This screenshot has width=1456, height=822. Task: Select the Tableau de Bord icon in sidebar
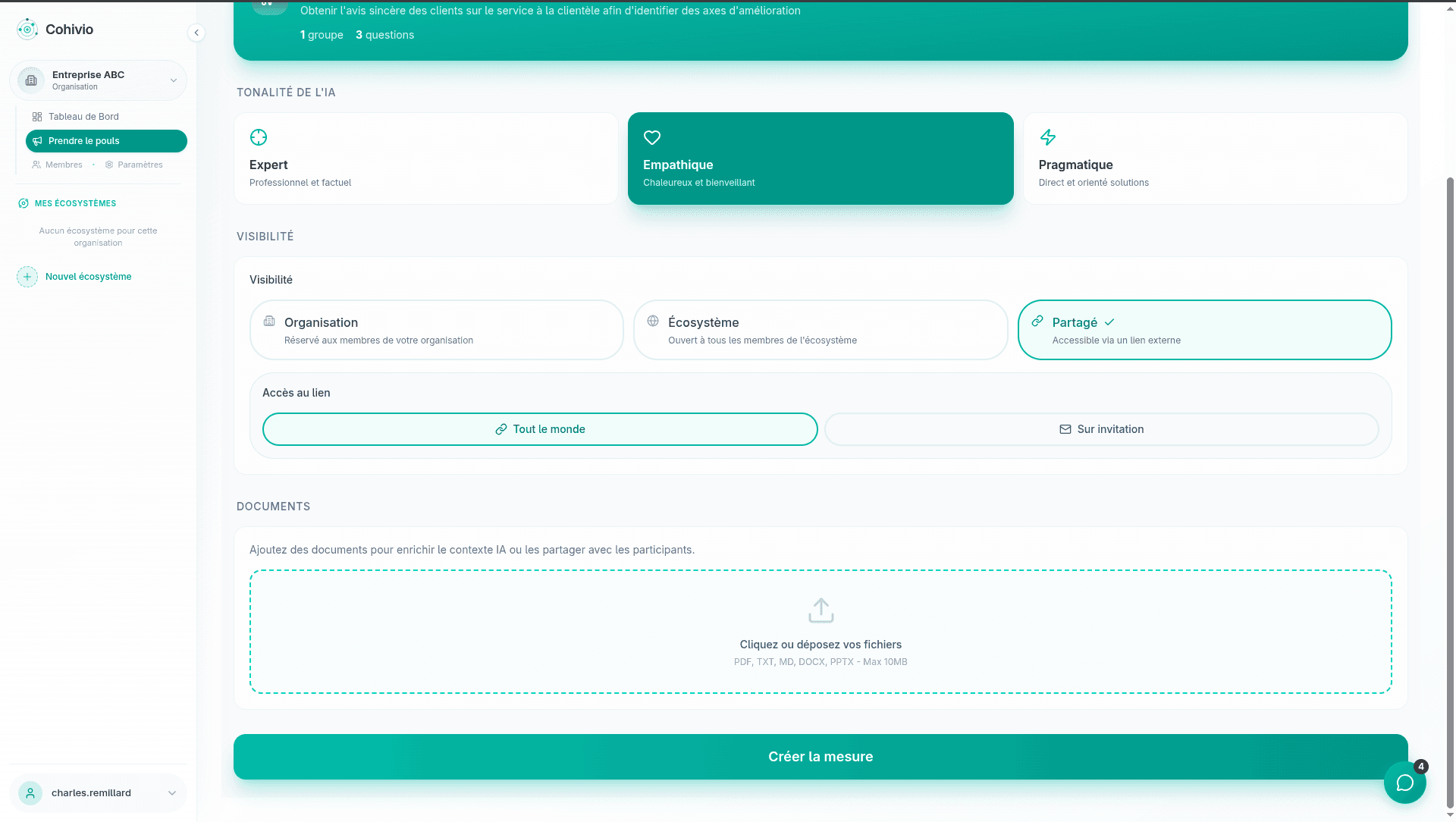(x=37, y=116)
